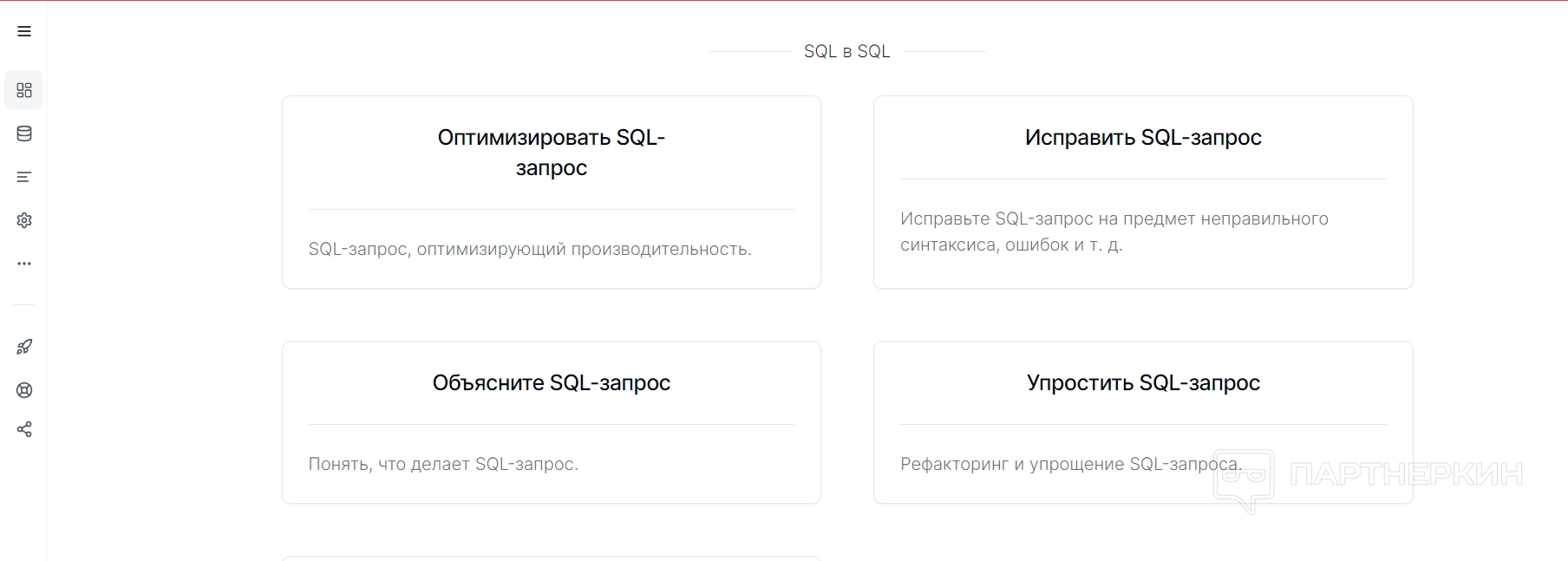Screen dimensions: 1568x561
Task: Choose the "Упростить SQL-запрос" card title
Action: click(x=1142, y=383)
